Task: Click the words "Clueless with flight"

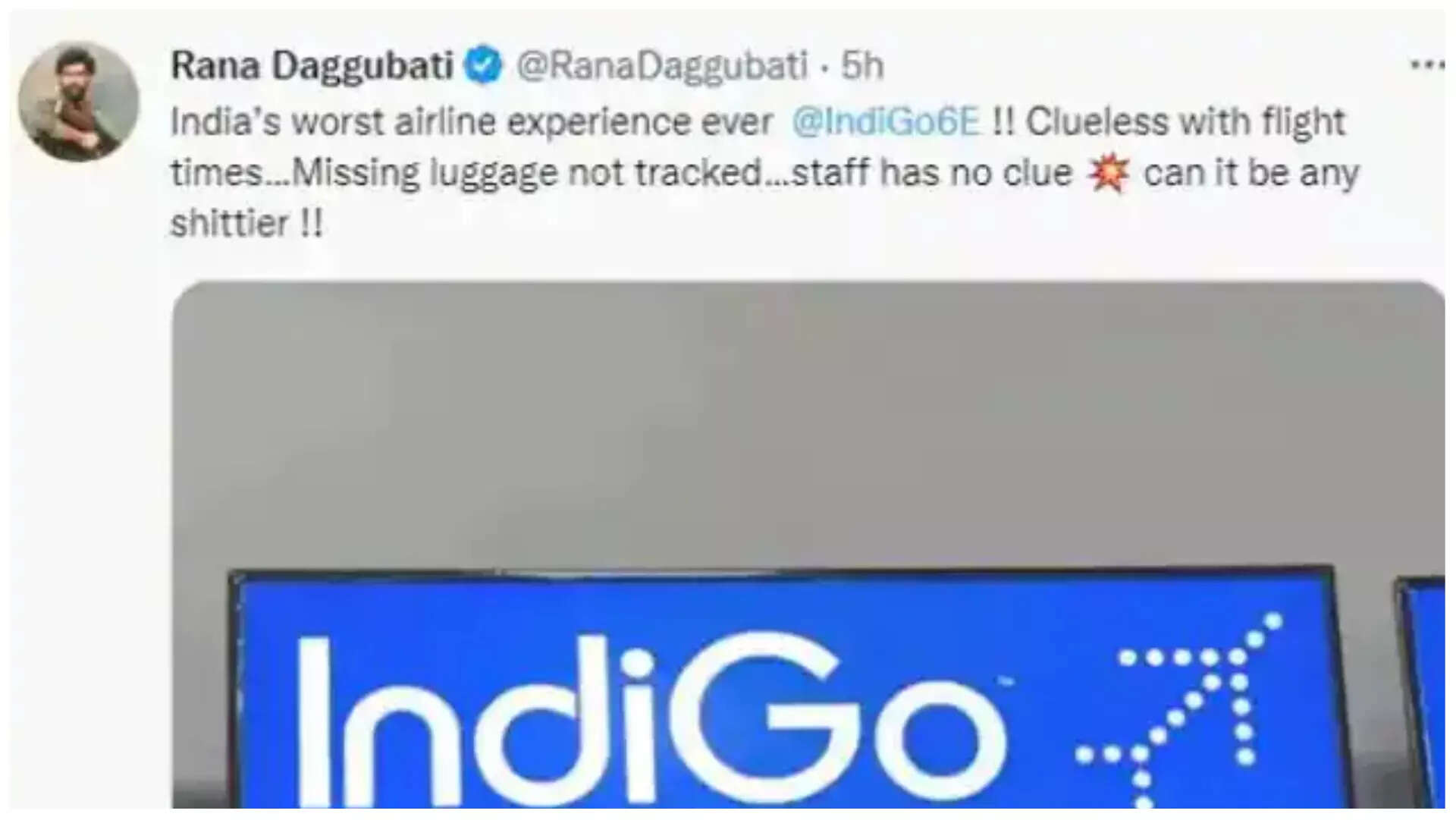Action: tap(1185, 122)
